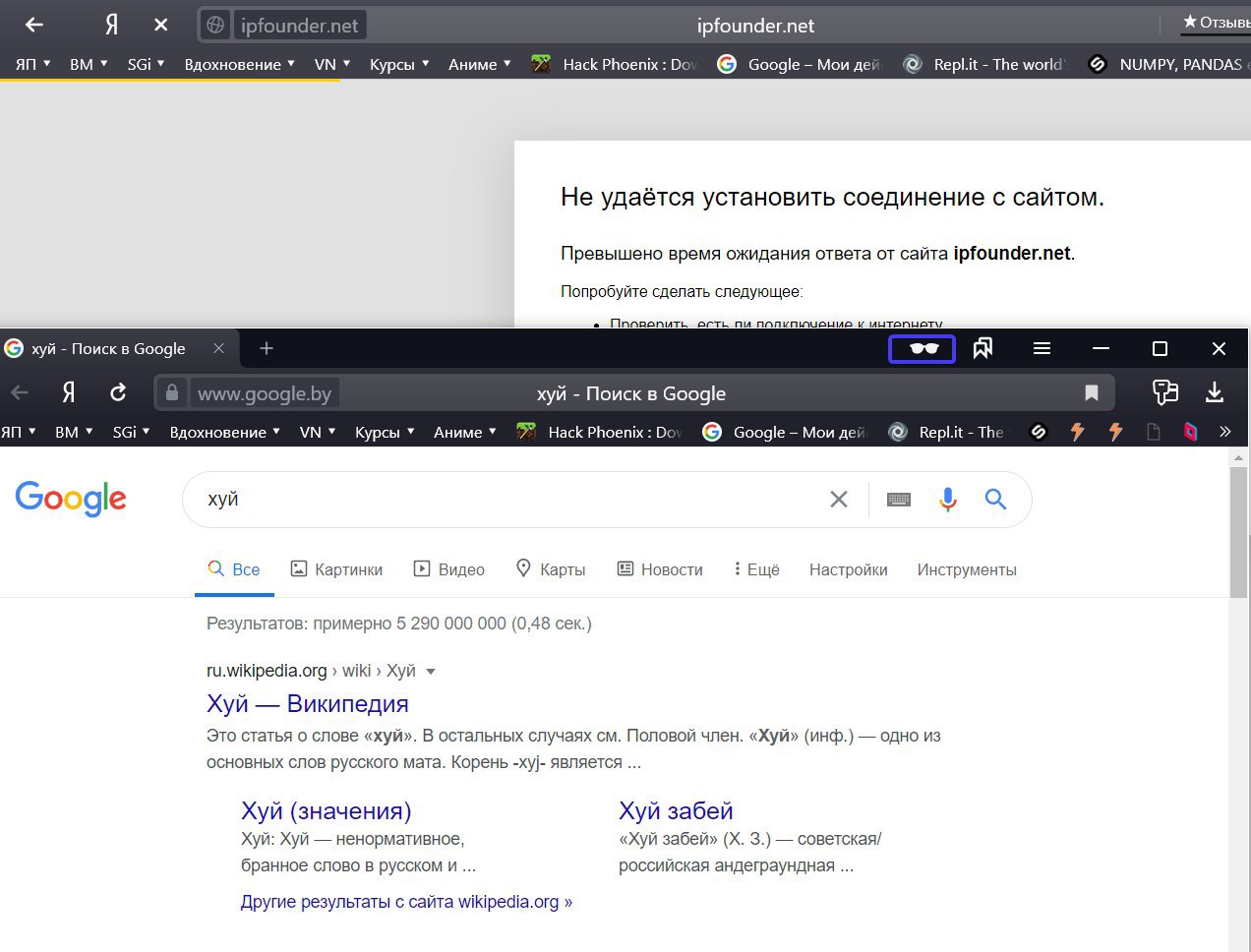Click the Google logo
The image size is (1251, 952).
point(71,499)
